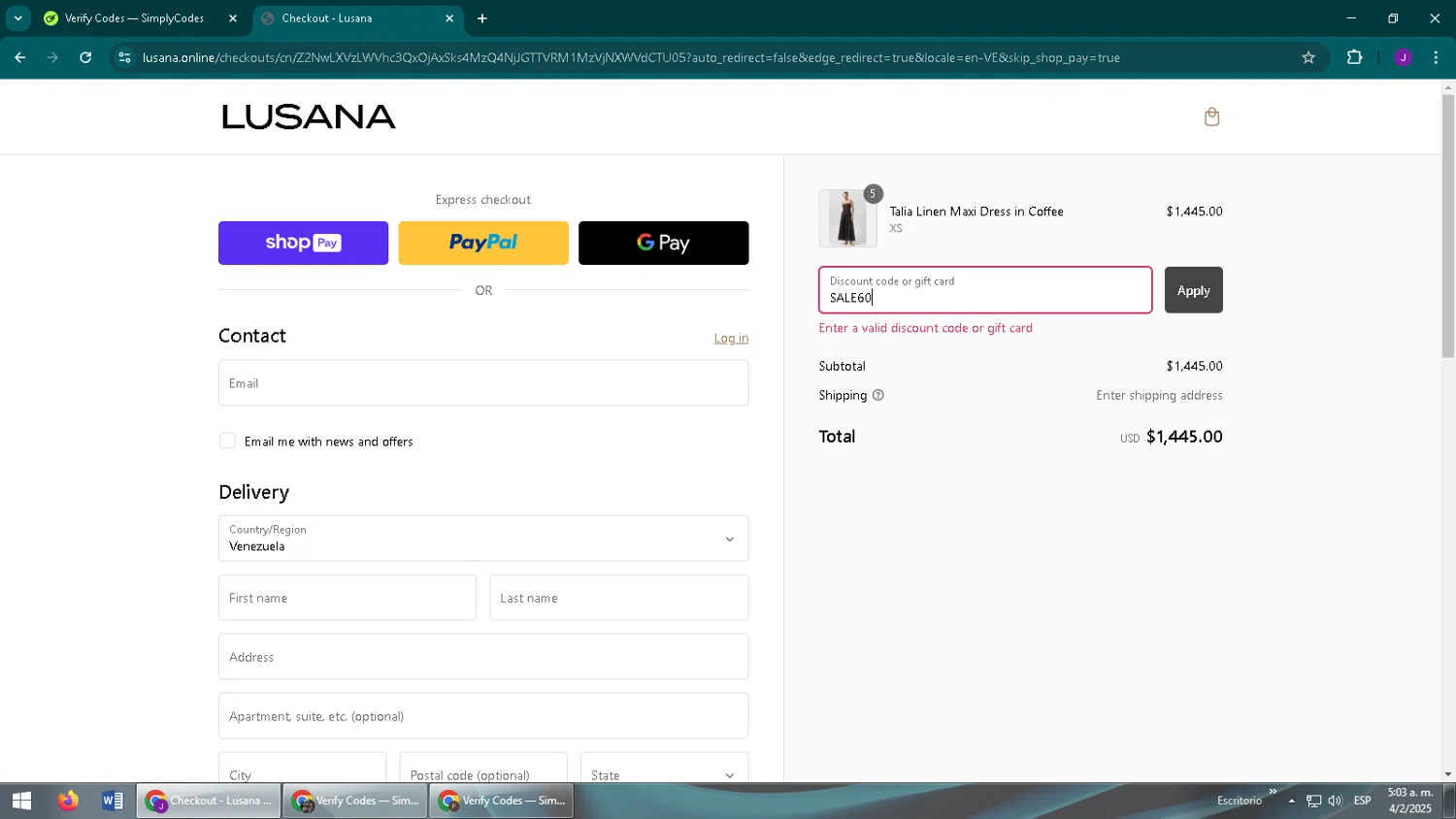1456x819 pixels.
Task: Open volume control in system tray
Action: tap(1335, 801)
